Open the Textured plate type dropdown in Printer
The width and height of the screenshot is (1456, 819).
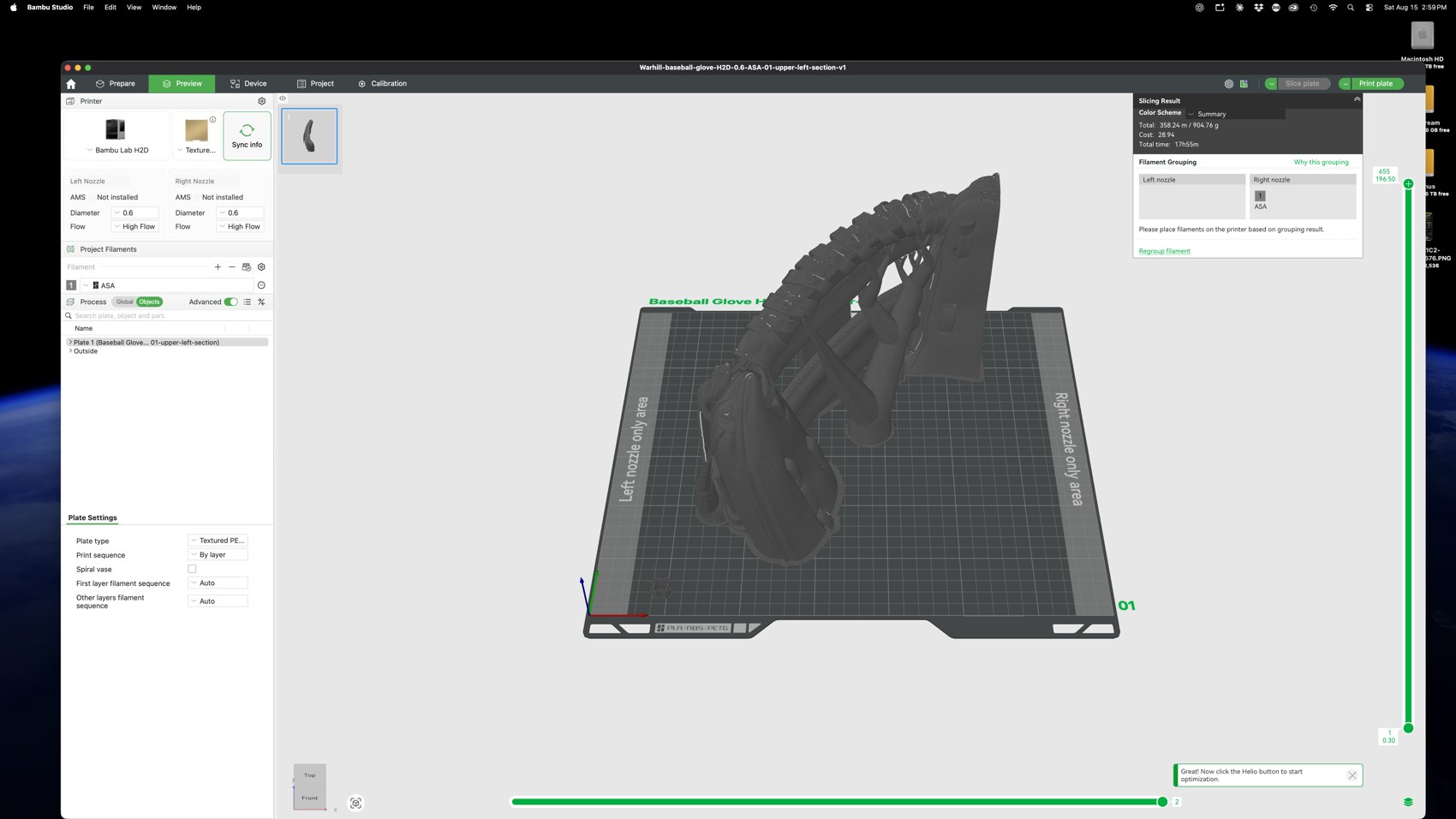(197, 150)
